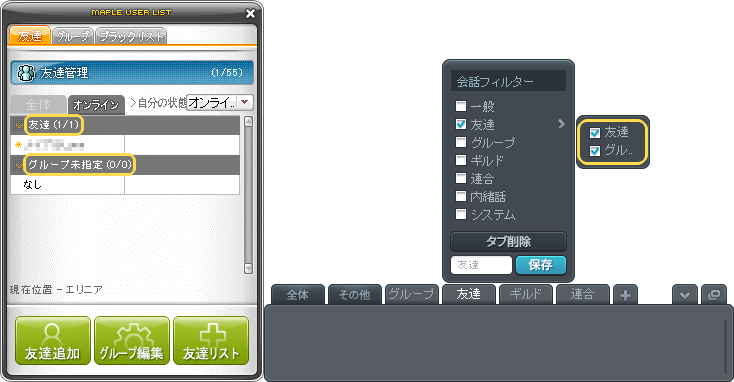Pop out chat window with overlap icon

click(x=714, y=295)
